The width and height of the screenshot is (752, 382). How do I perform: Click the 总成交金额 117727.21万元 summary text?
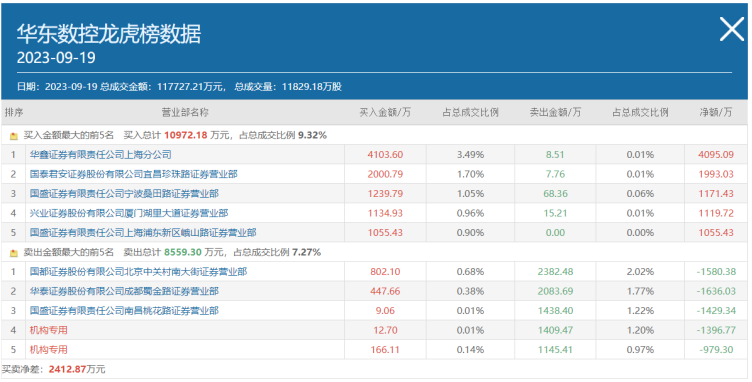(162, 87)
